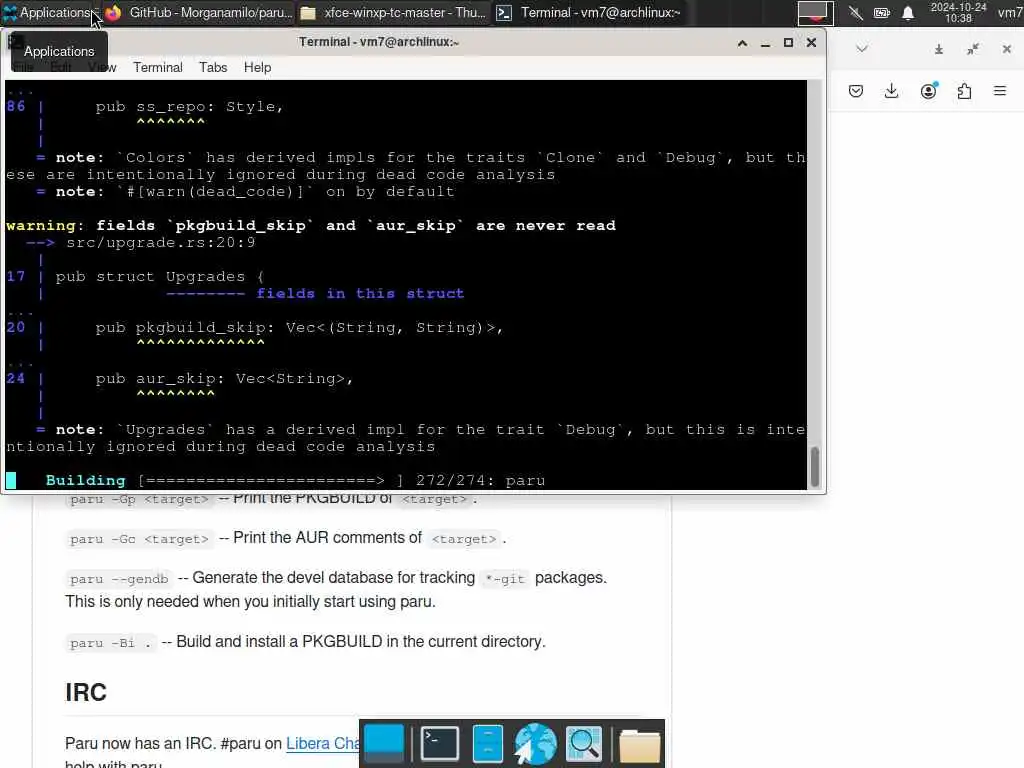Click the 'pub aur_skip: Vec<String>,' line
Screen dimensions: 1024x768
point(224,379)
